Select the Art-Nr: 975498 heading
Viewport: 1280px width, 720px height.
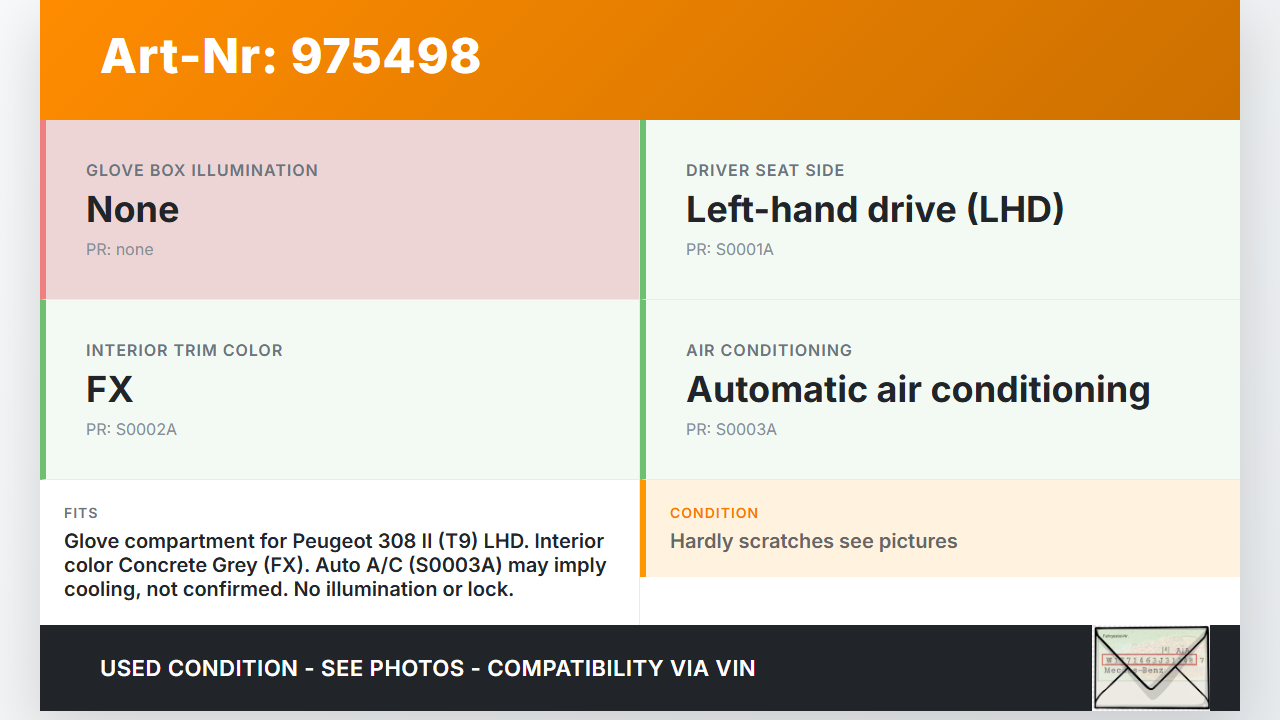[x=291, y=56]
